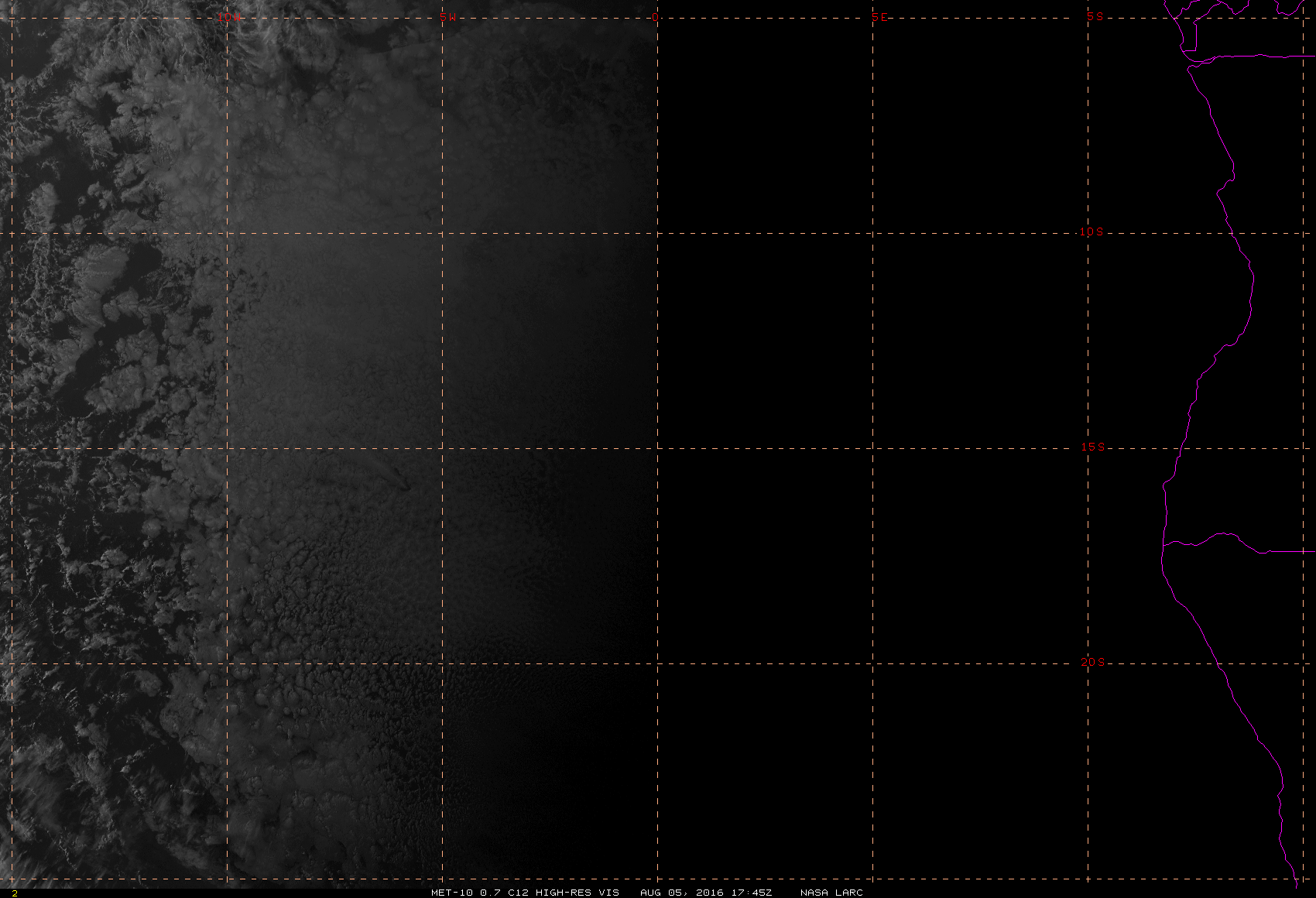
Task: Click the 15S latitude label
Action: [1093, 447]
